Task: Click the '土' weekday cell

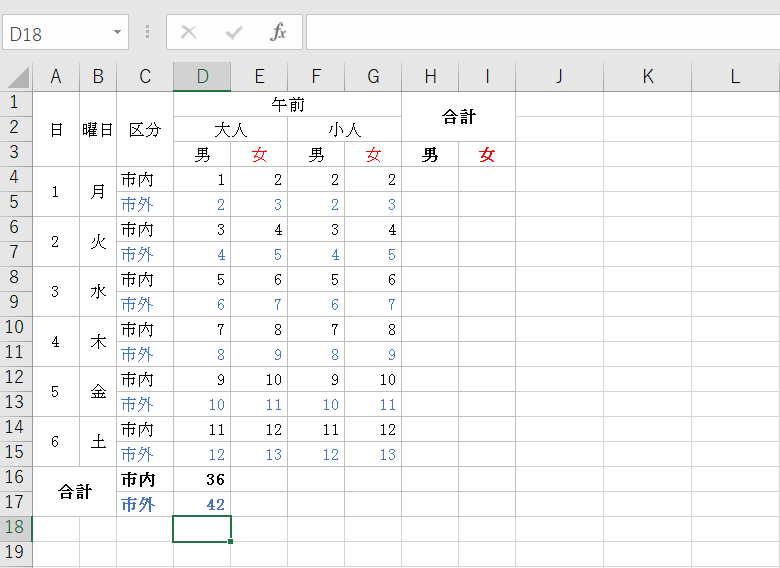Action: pyautogui.click(x=98, y=441)
